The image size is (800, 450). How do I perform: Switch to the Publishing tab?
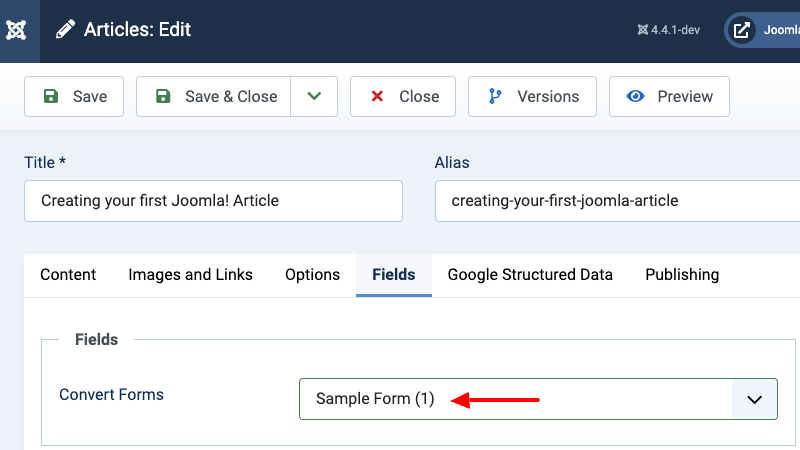coord(682,274)
